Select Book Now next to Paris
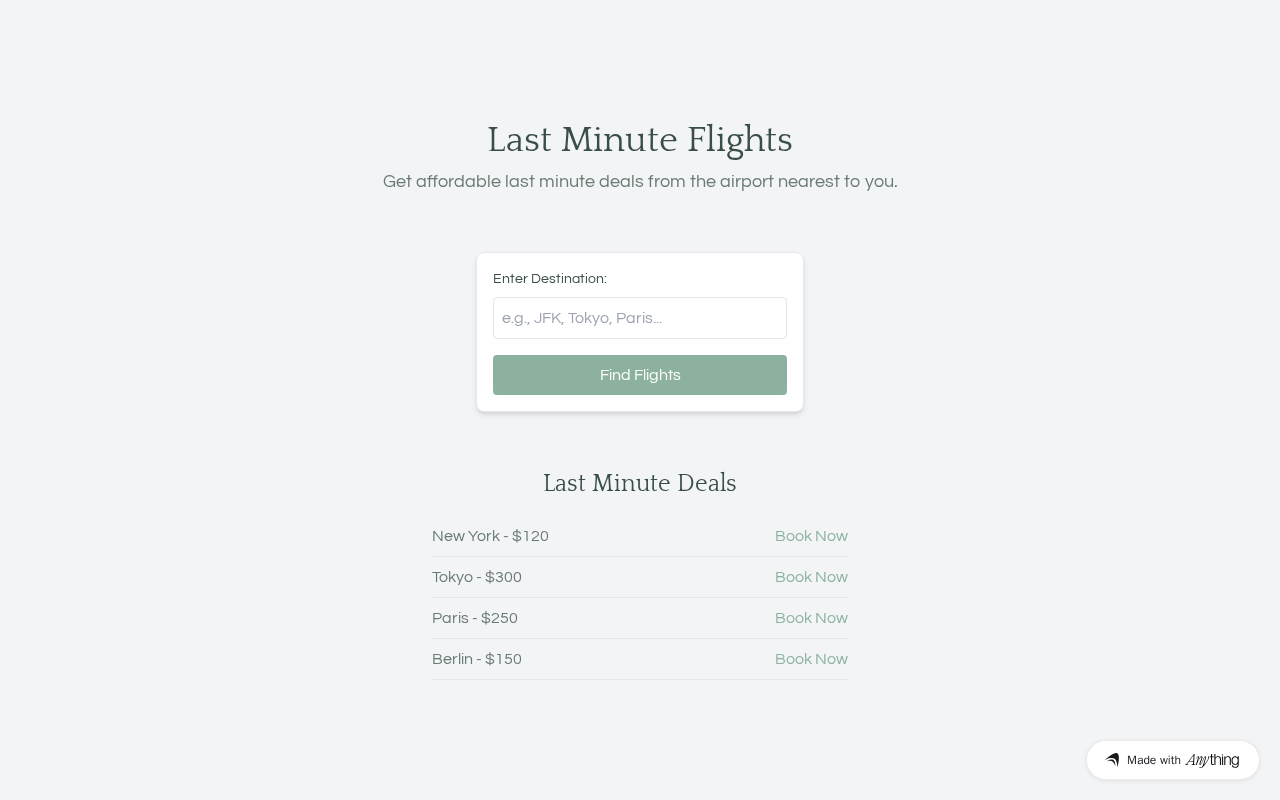This screenshot has height=800, width=1280. 811,618
